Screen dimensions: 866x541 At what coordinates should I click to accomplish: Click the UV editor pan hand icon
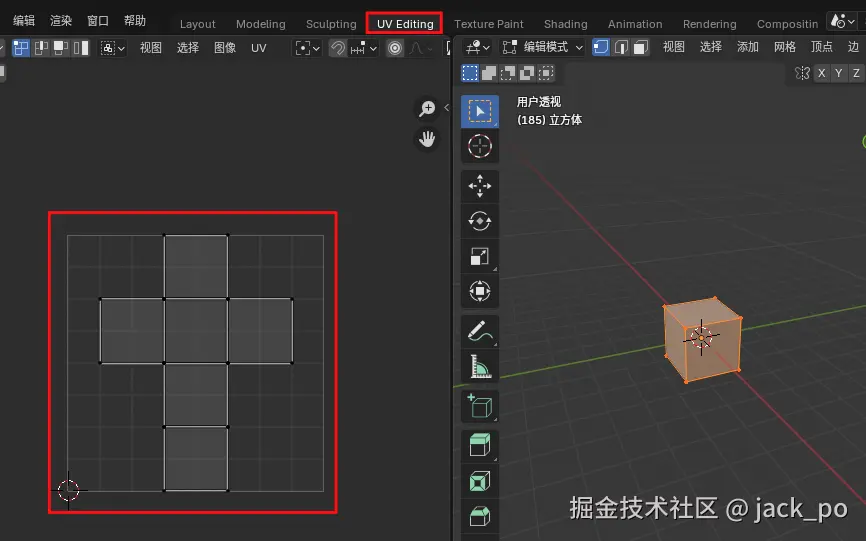pos(427,139)
